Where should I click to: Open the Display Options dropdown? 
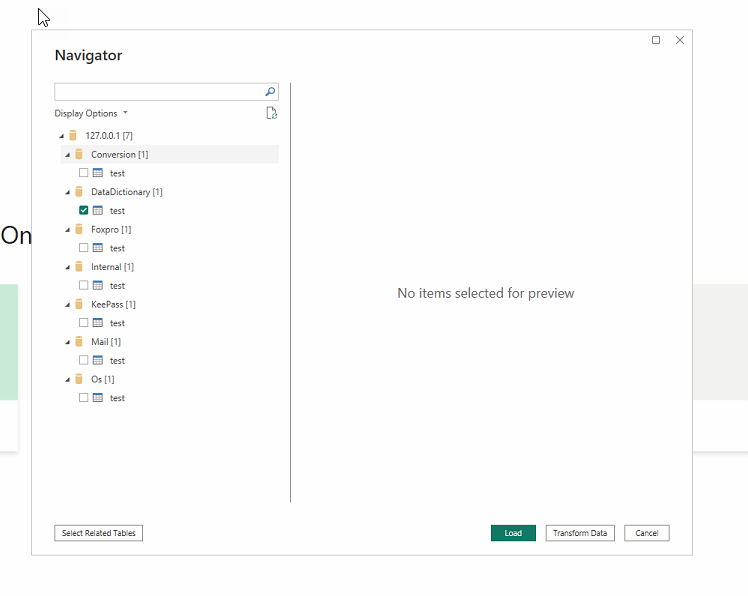pyautogui.click(x=91, y=113)
